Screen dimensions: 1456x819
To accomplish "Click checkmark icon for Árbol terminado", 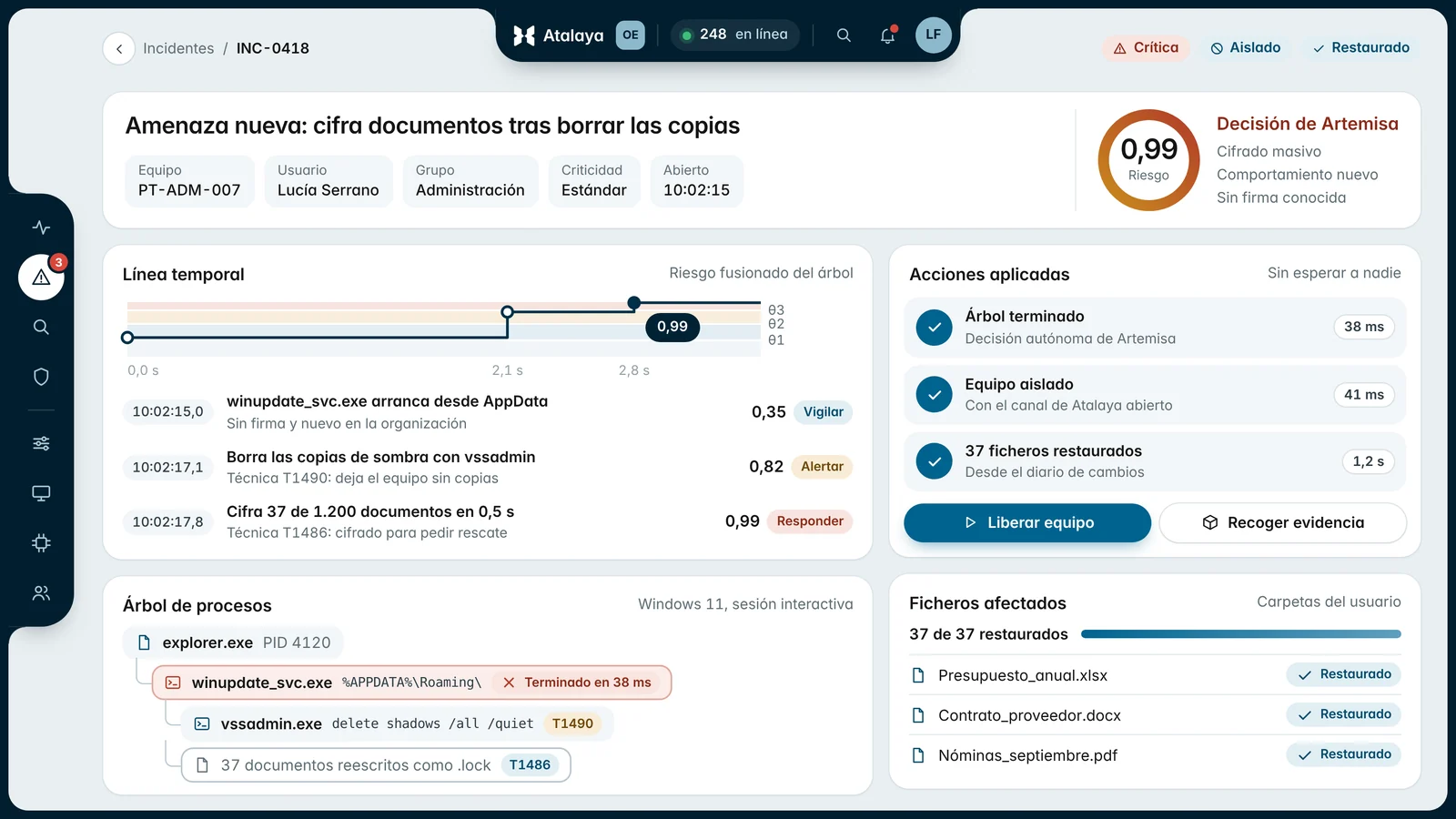I will point(934,327).
